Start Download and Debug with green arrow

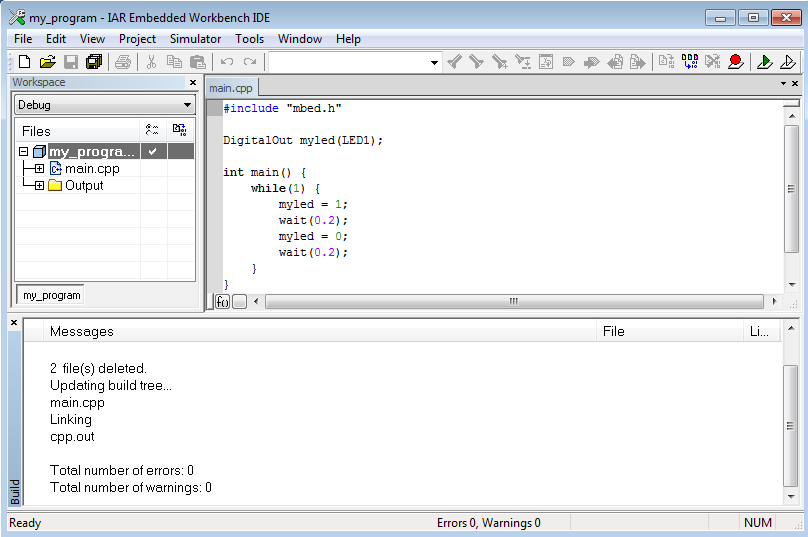point(764,62)
